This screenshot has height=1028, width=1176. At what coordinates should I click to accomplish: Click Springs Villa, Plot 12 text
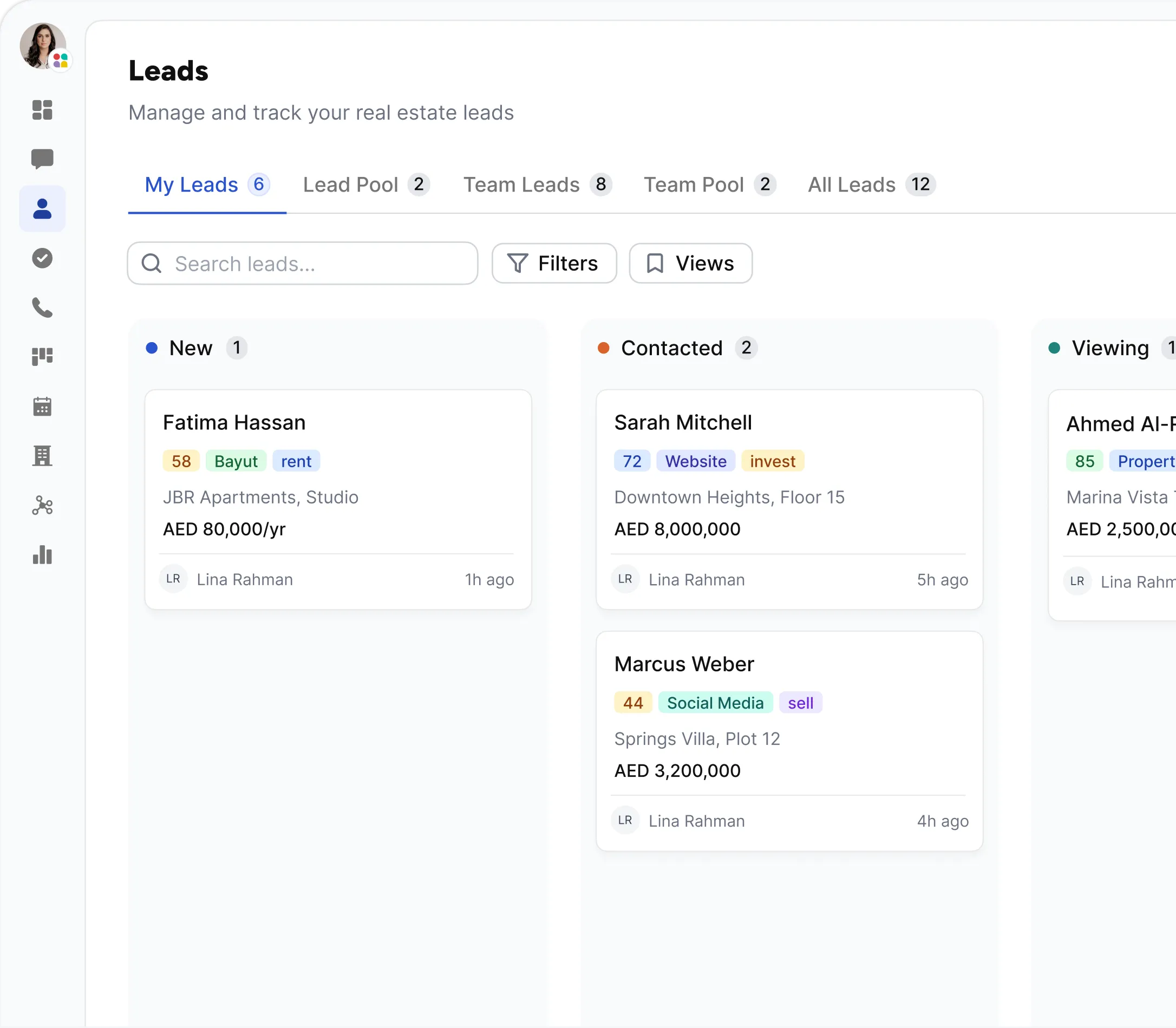697,738
